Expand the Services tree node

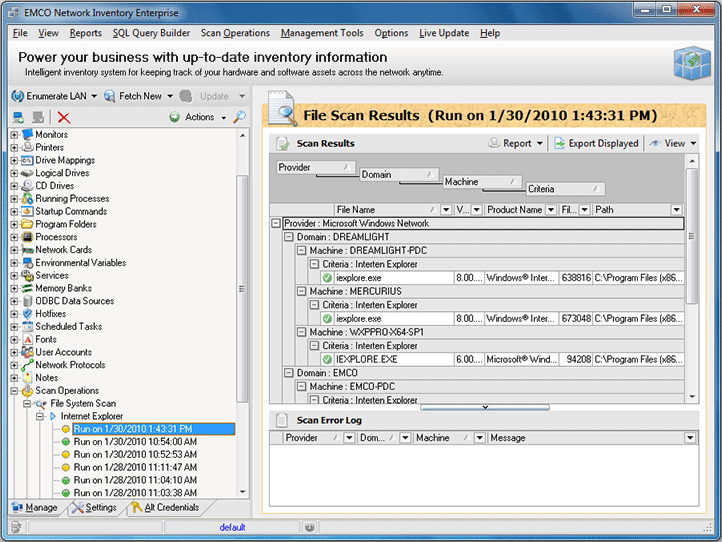14,276
